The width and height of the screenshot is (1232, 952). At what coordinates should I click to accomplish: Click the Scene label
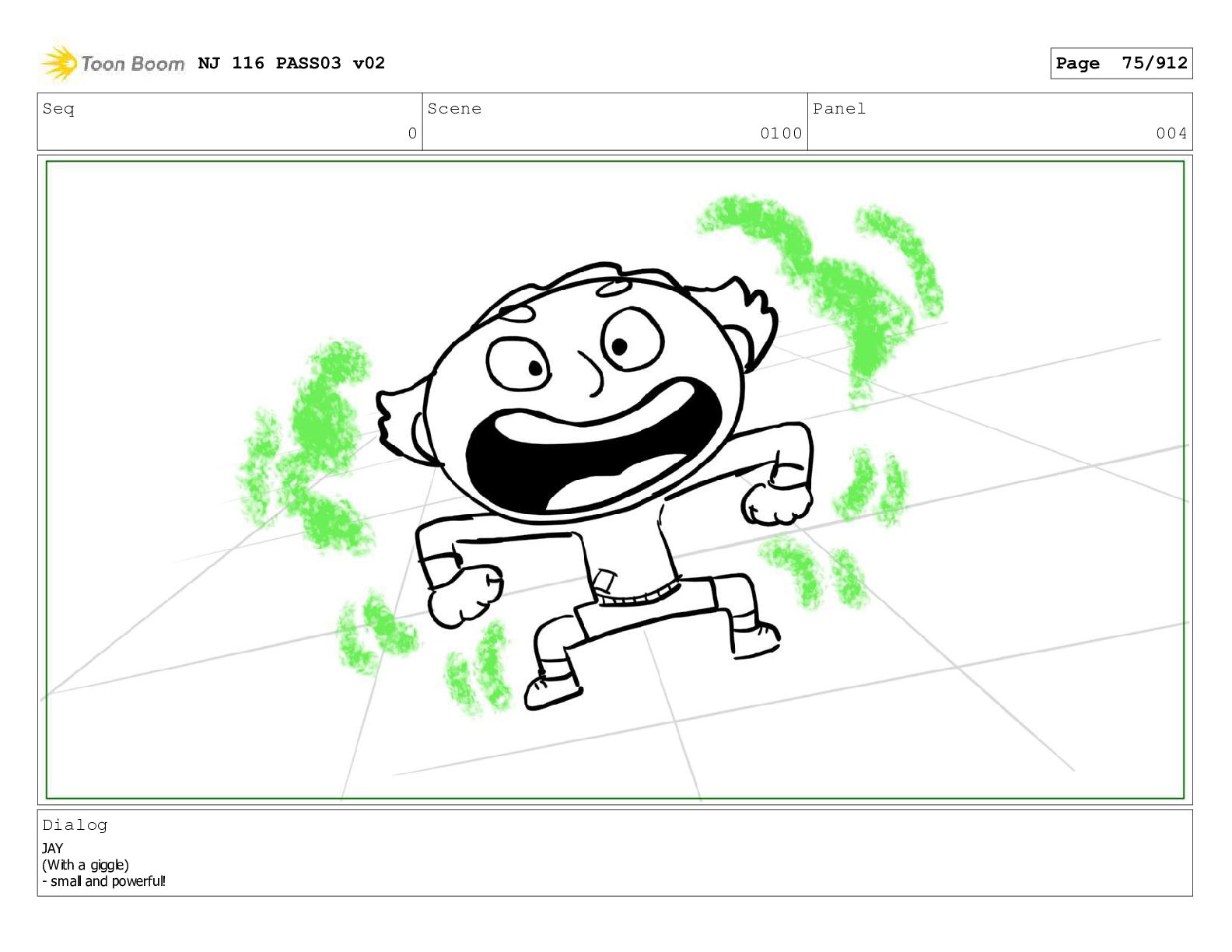point(454,109)
